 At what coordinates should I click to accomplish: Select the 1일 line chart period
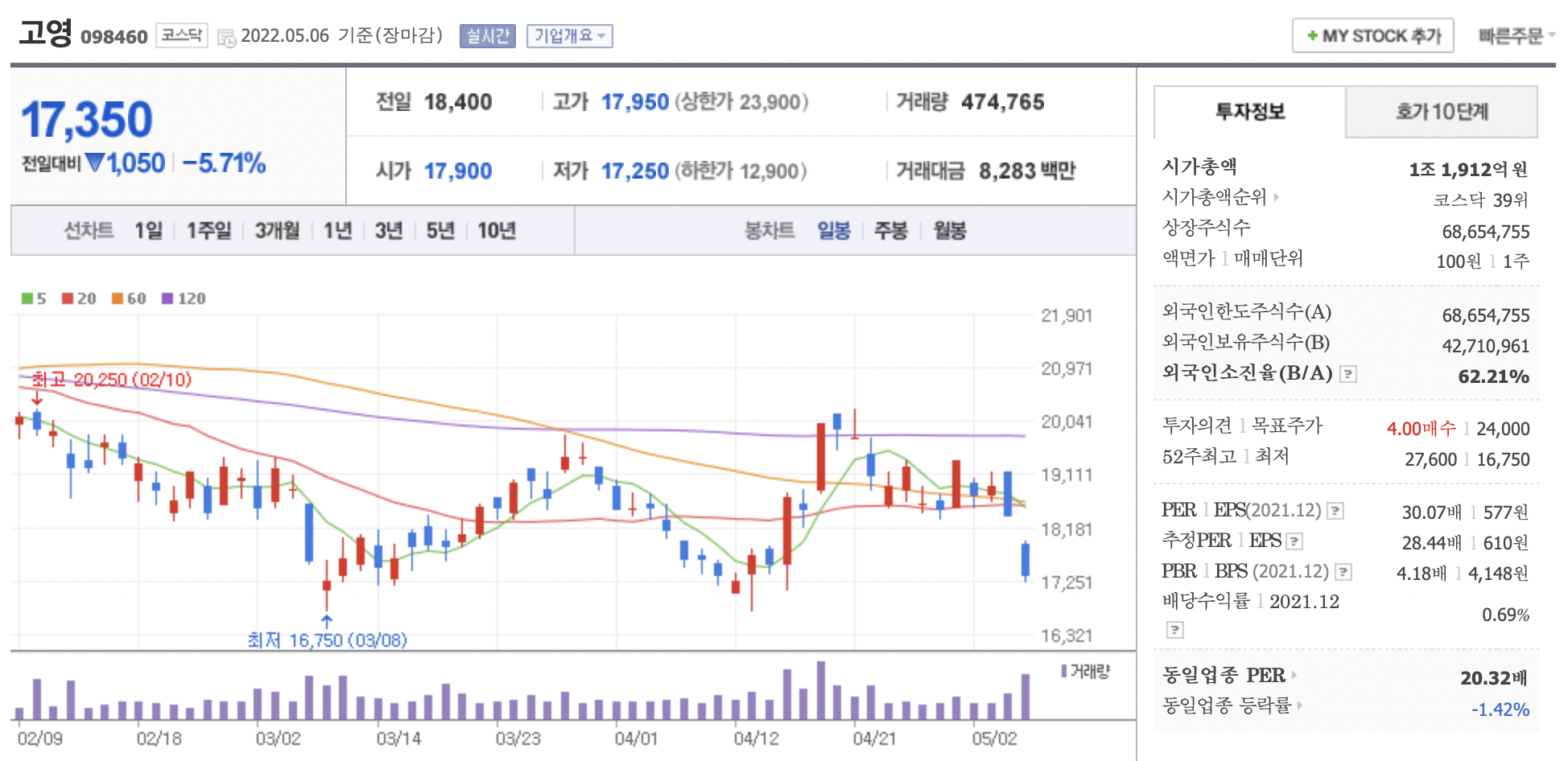click(148, 231)
